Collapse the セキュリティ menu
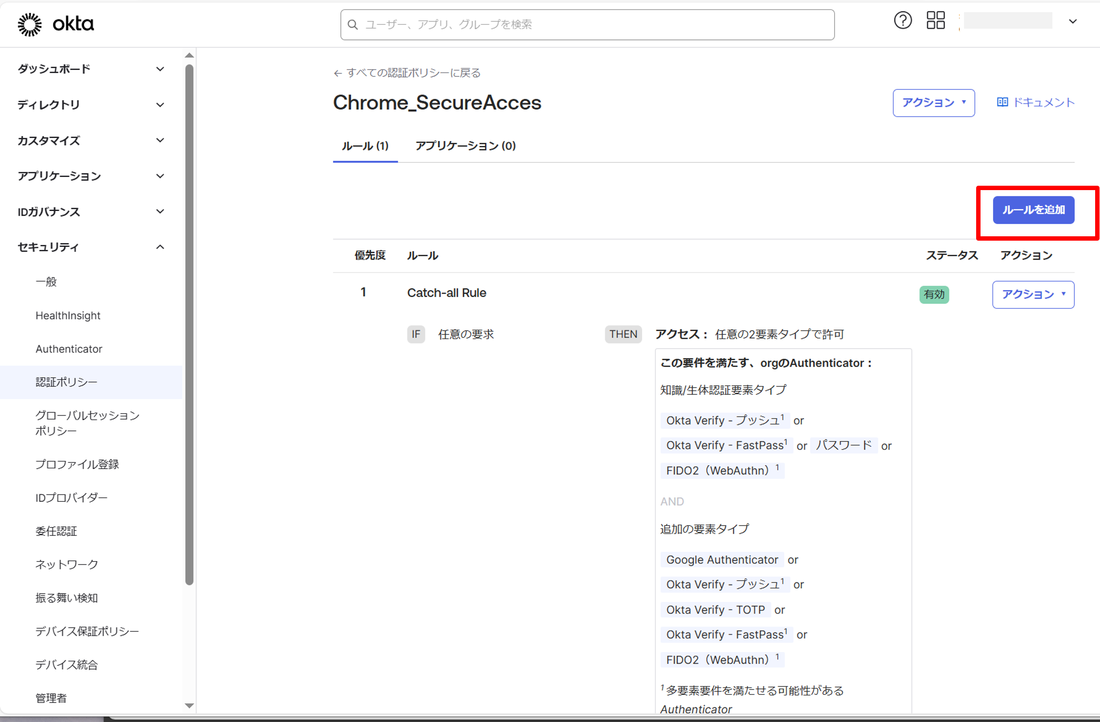 click(91, 247)
